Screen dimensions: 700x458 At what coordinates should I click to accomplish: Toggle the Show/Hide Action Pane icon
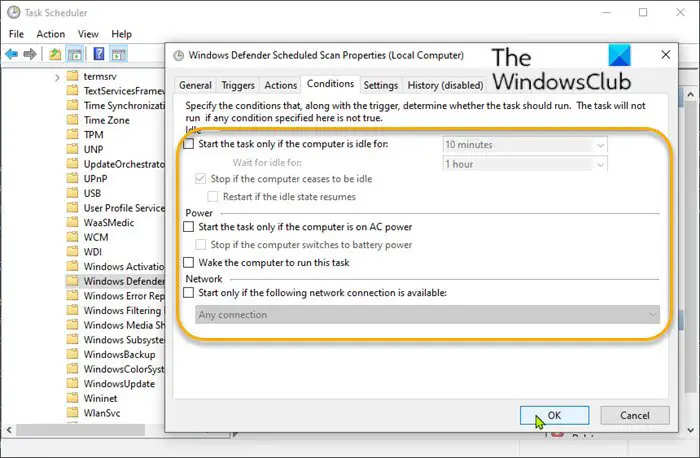pyautogui.click(x=119, y=54)
